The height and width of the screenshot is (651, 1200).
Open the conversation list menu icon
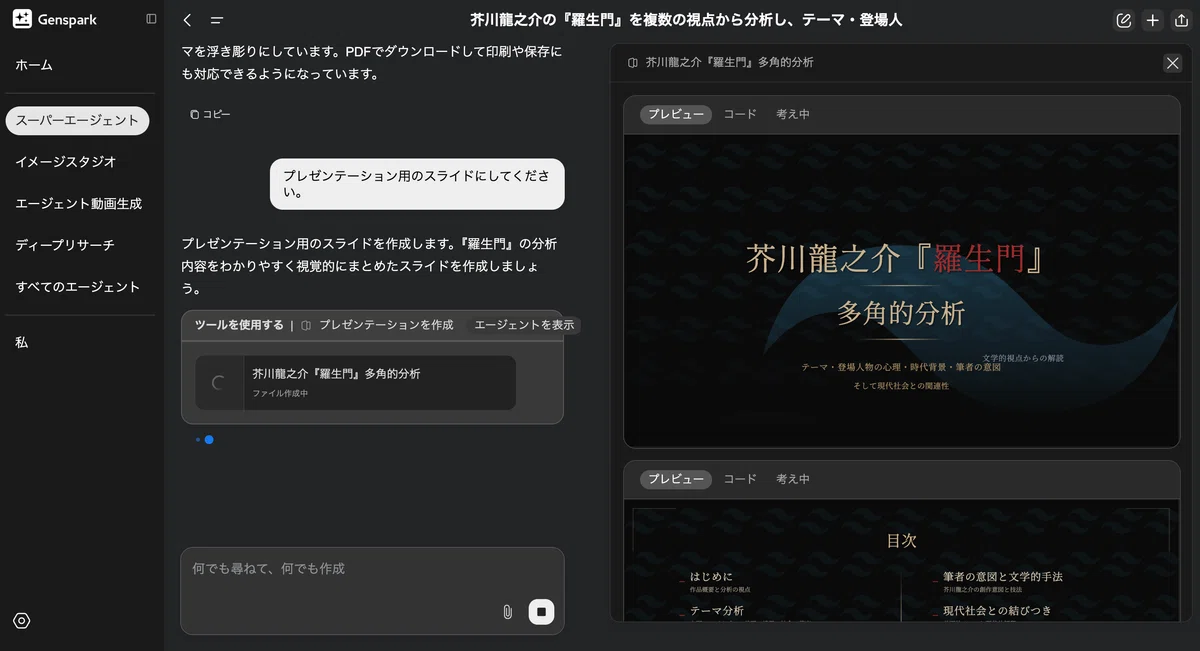point(217,20)
